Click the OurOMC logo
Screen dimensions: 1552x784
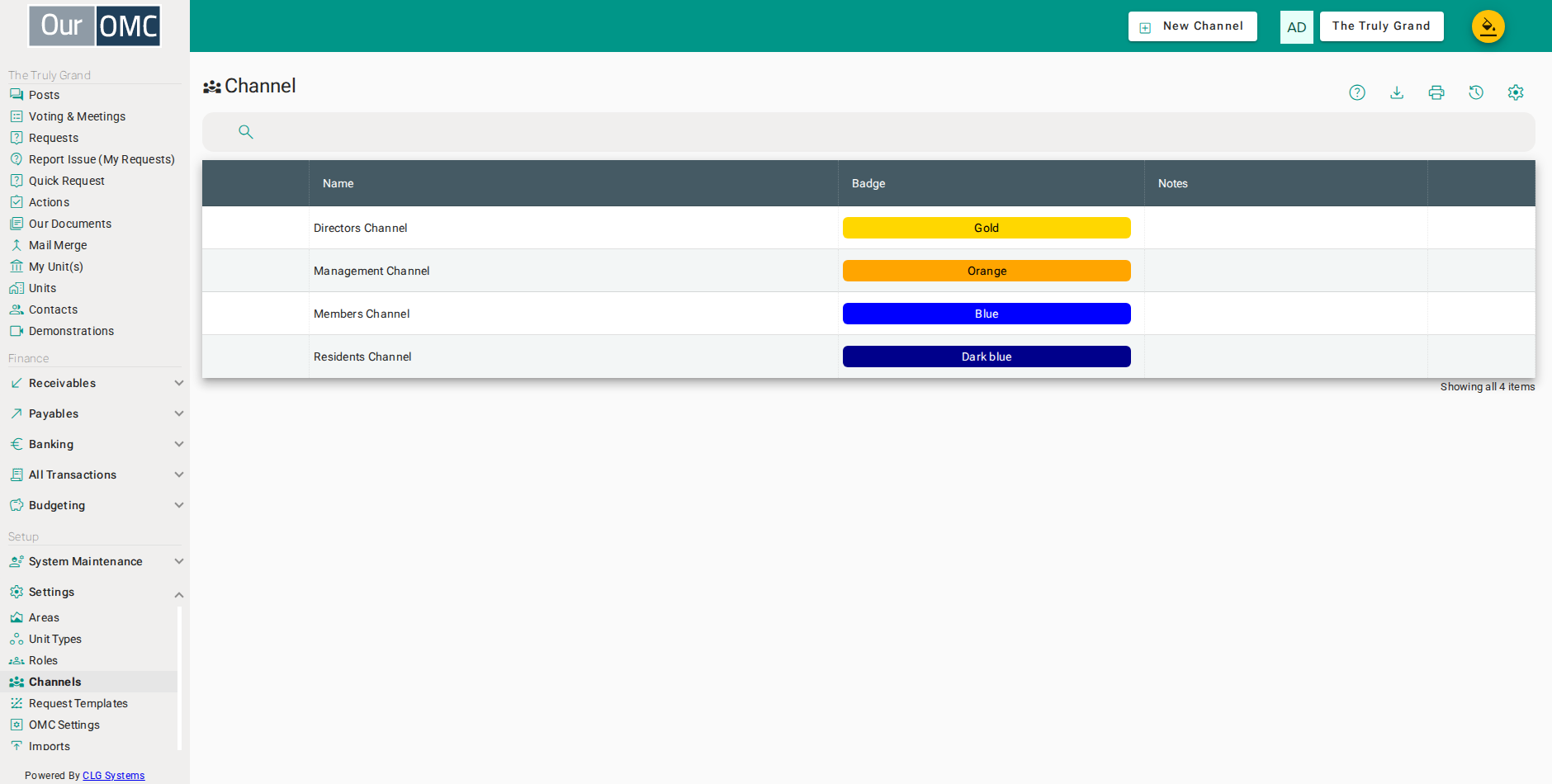[95, 26]
